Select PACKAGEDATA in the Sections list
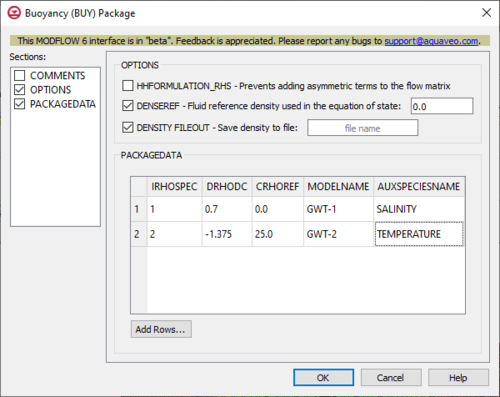This screenshot has height=397, width=500. point(63,104)
